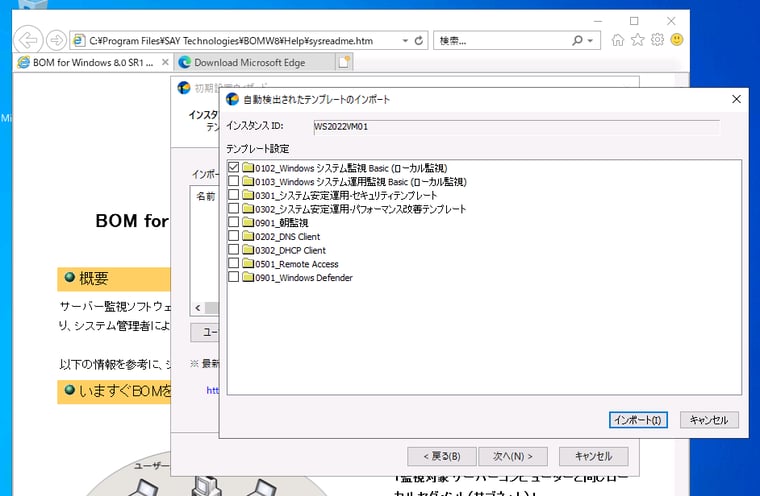Close the template import dialog

point(736,99)
